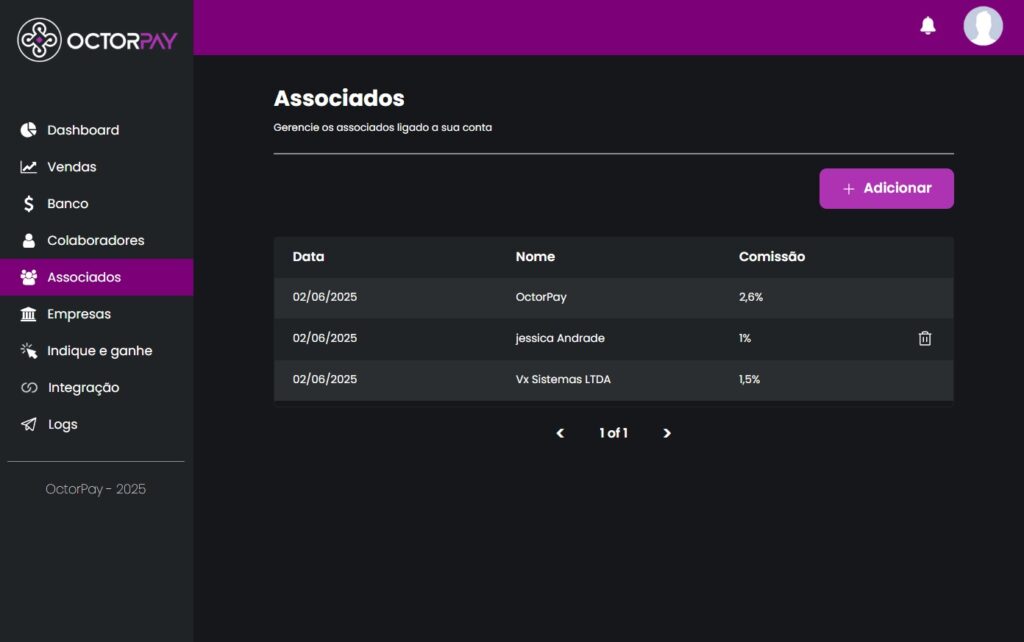The height and width of the screenshot is (642, 1024).
Task: Open Vendas menu item
Action: [97, 167]
